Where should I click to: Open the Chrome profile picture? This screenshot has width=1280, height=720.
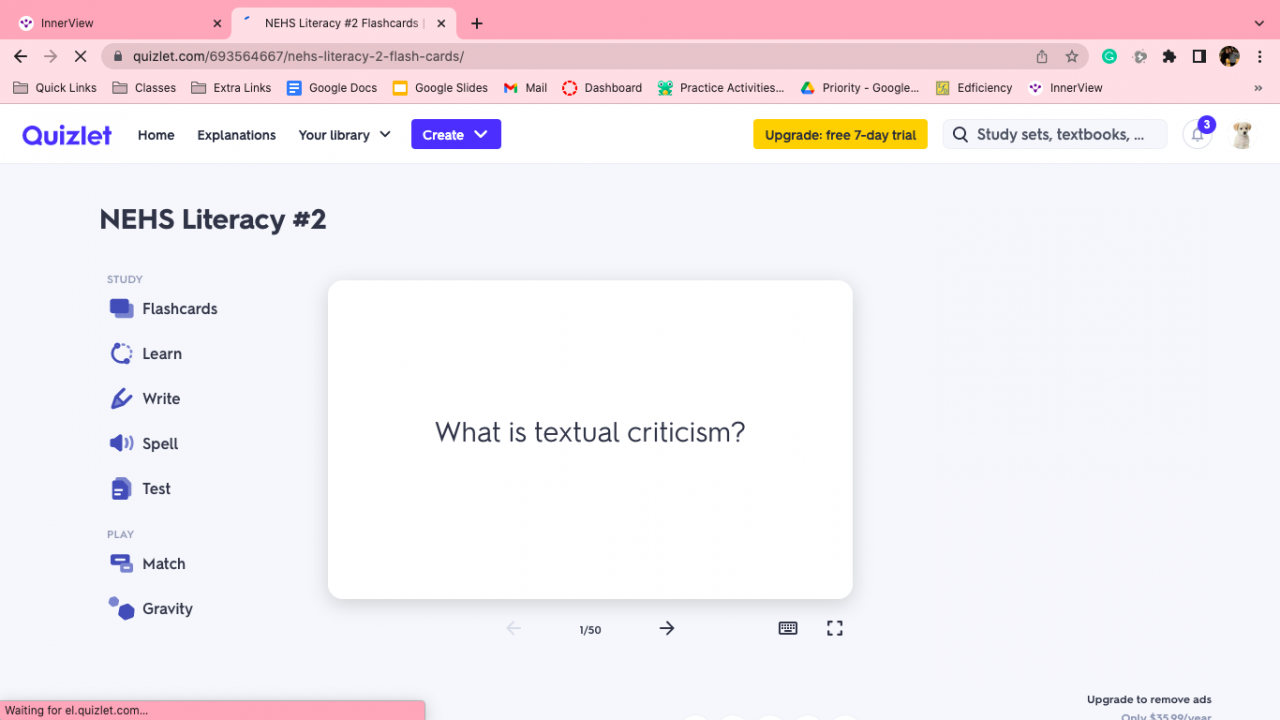(x=1229, y=56)
